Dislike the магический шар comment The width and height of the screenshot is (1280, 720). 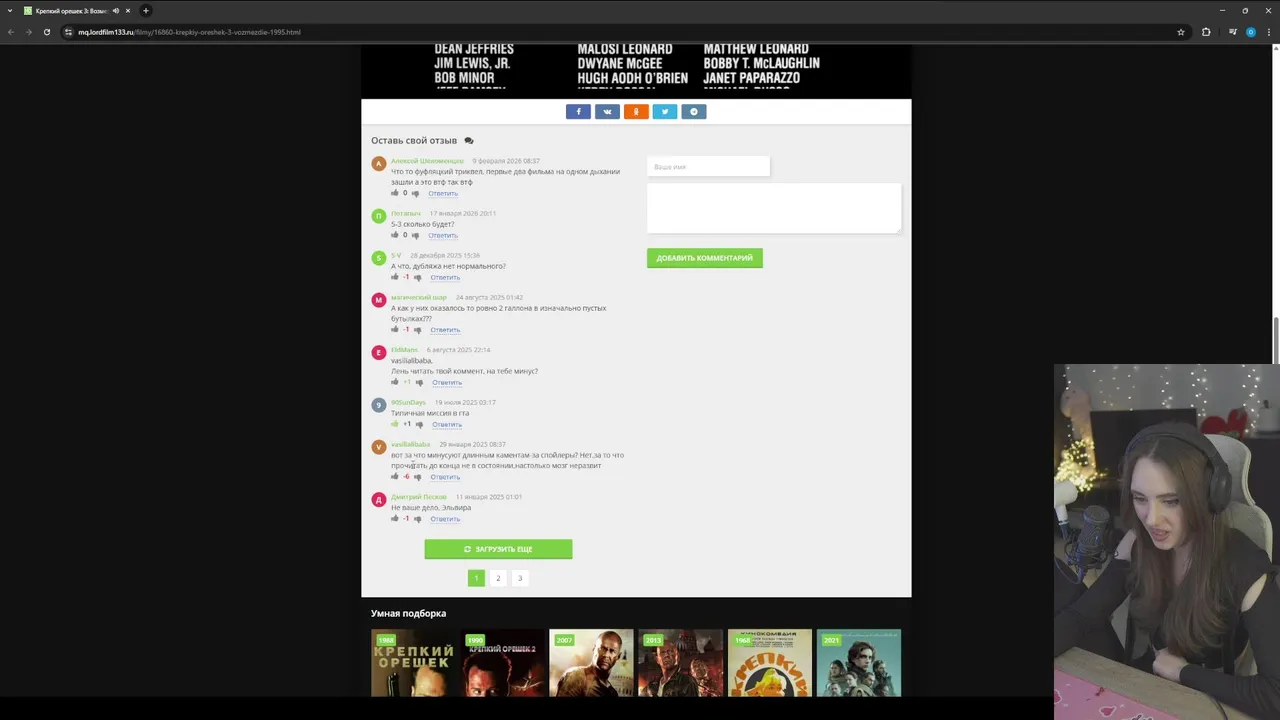click(418, 329)
